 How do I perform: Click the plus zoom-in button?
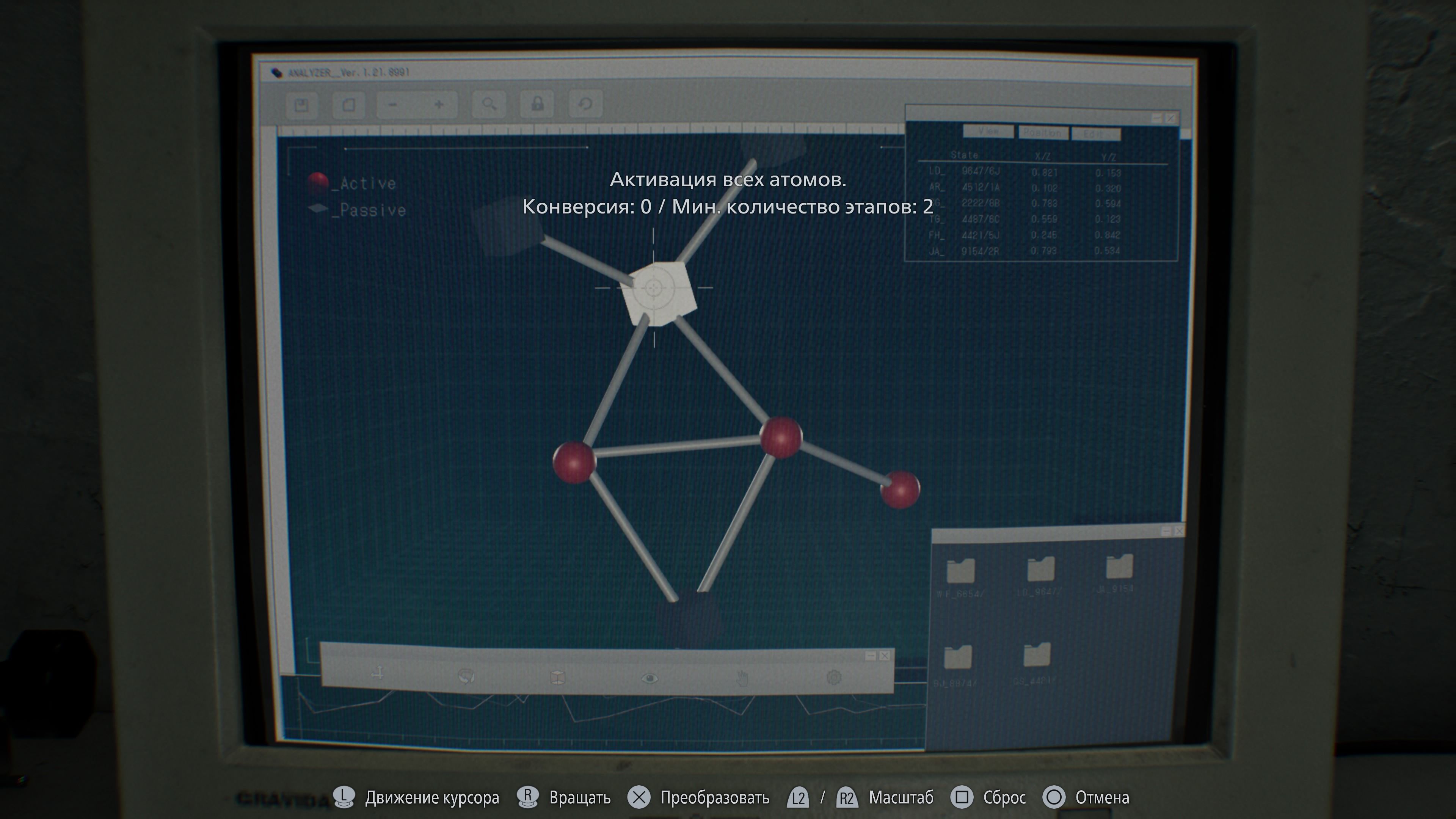tap(439, 105)
